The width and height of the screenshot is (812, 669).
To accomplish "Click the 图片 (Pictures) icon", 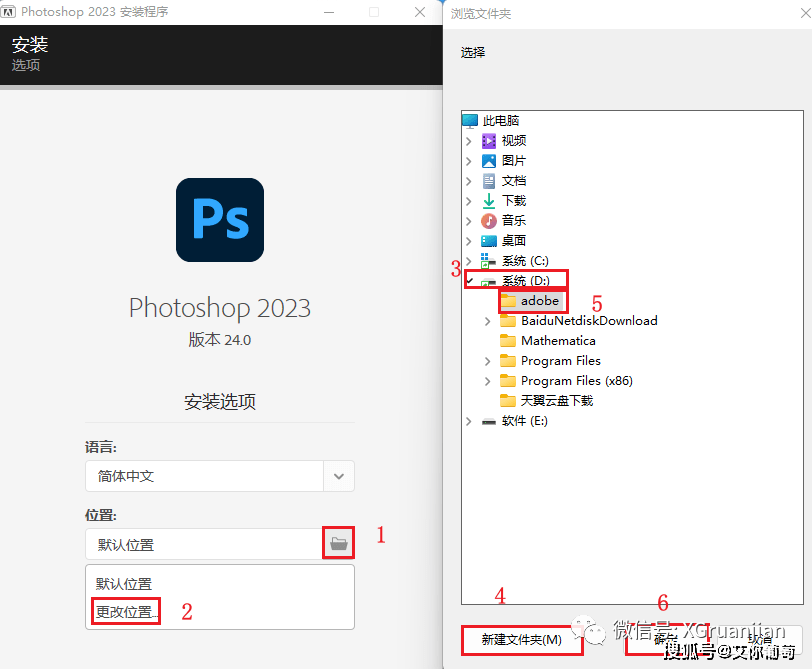I will point(491,160).
